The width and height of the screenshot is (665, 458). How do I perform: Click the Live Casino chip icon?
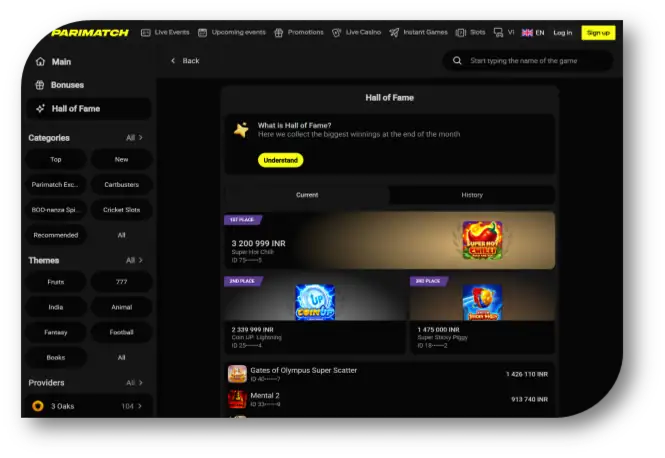(x=336, y=33)
